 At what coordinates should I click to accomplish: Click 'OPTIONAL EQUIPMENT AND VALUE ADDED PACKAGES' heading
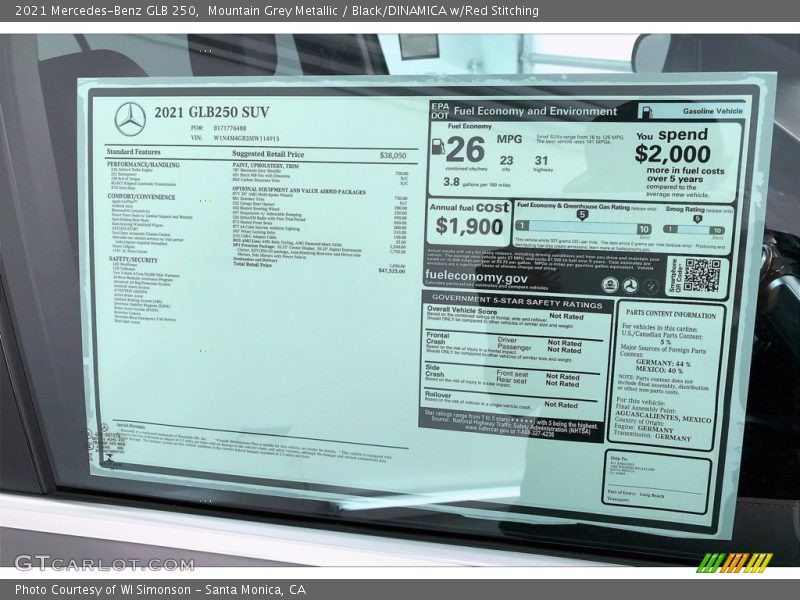[299, 191]
